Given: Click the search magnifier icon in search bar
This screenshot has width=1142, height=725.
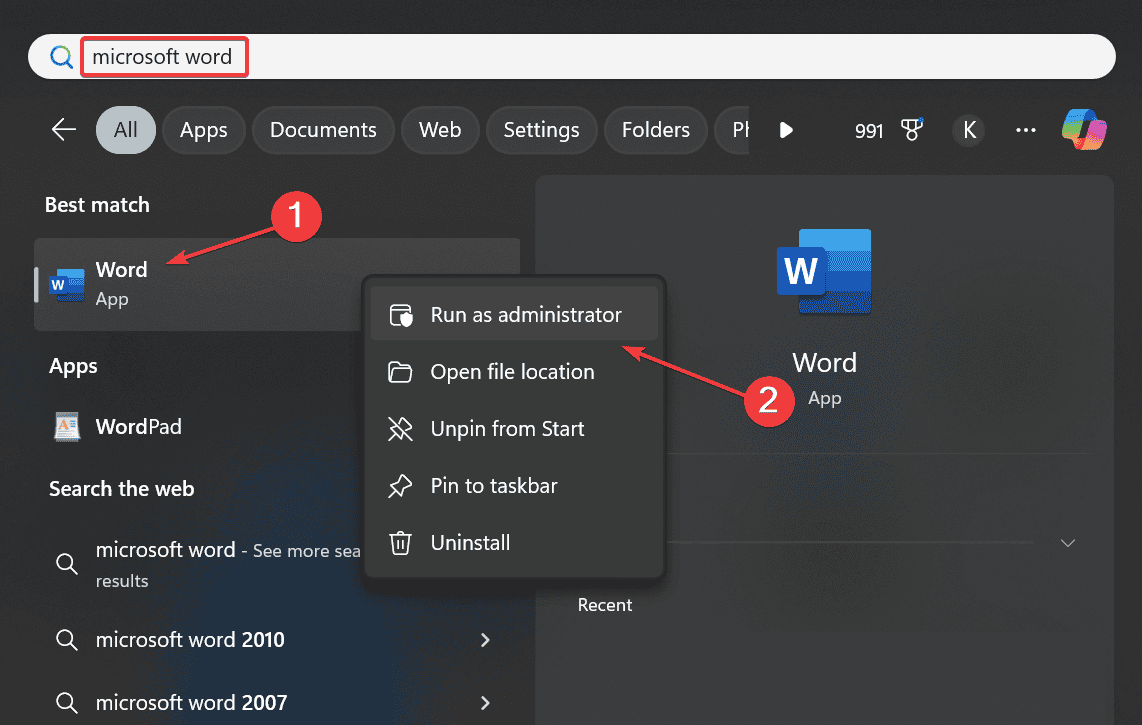Looking at the screenshot, I should pos(61,57).
